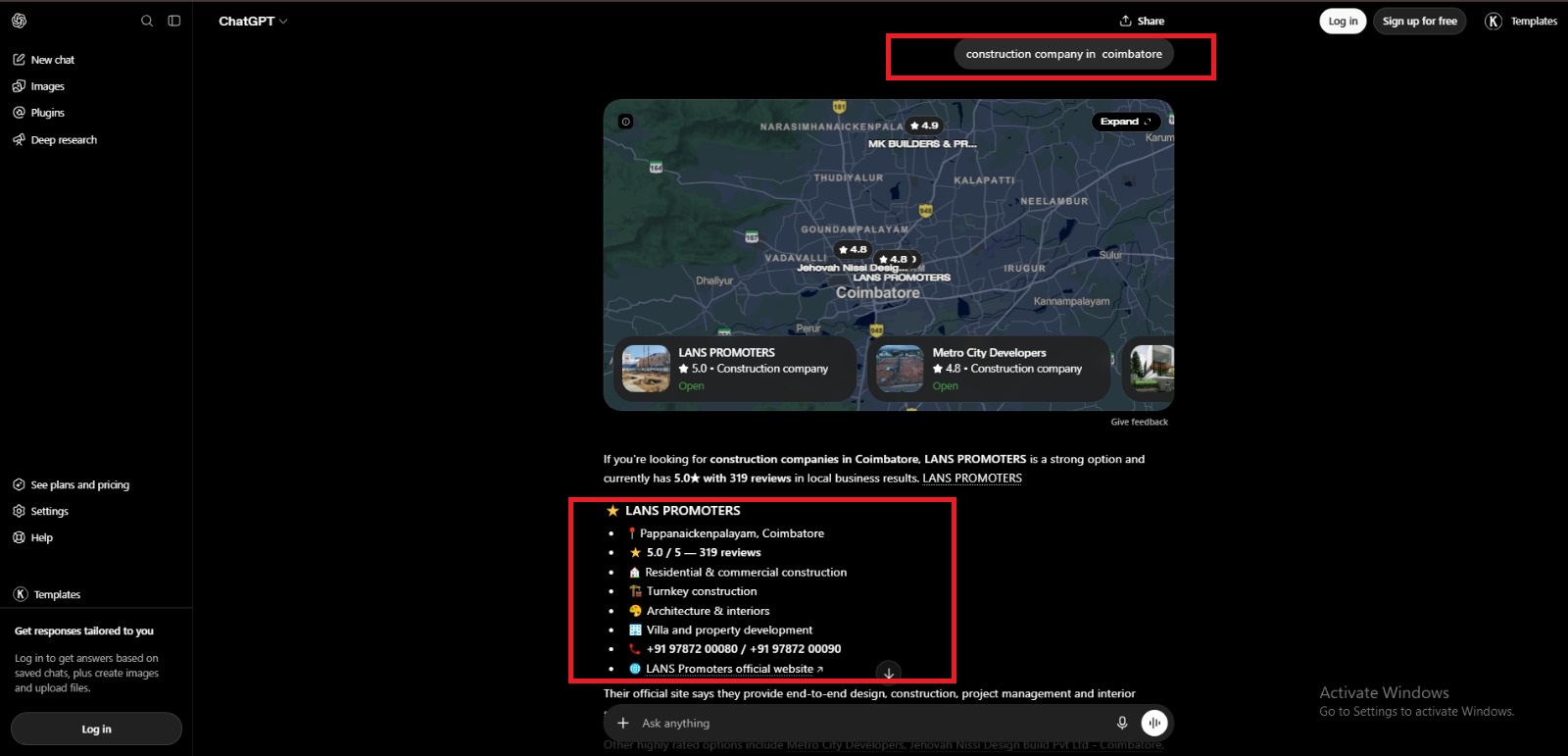Click the plus attach icon
The width and height of the screenshot is (1568, 756).
click(x=623, y=723)
